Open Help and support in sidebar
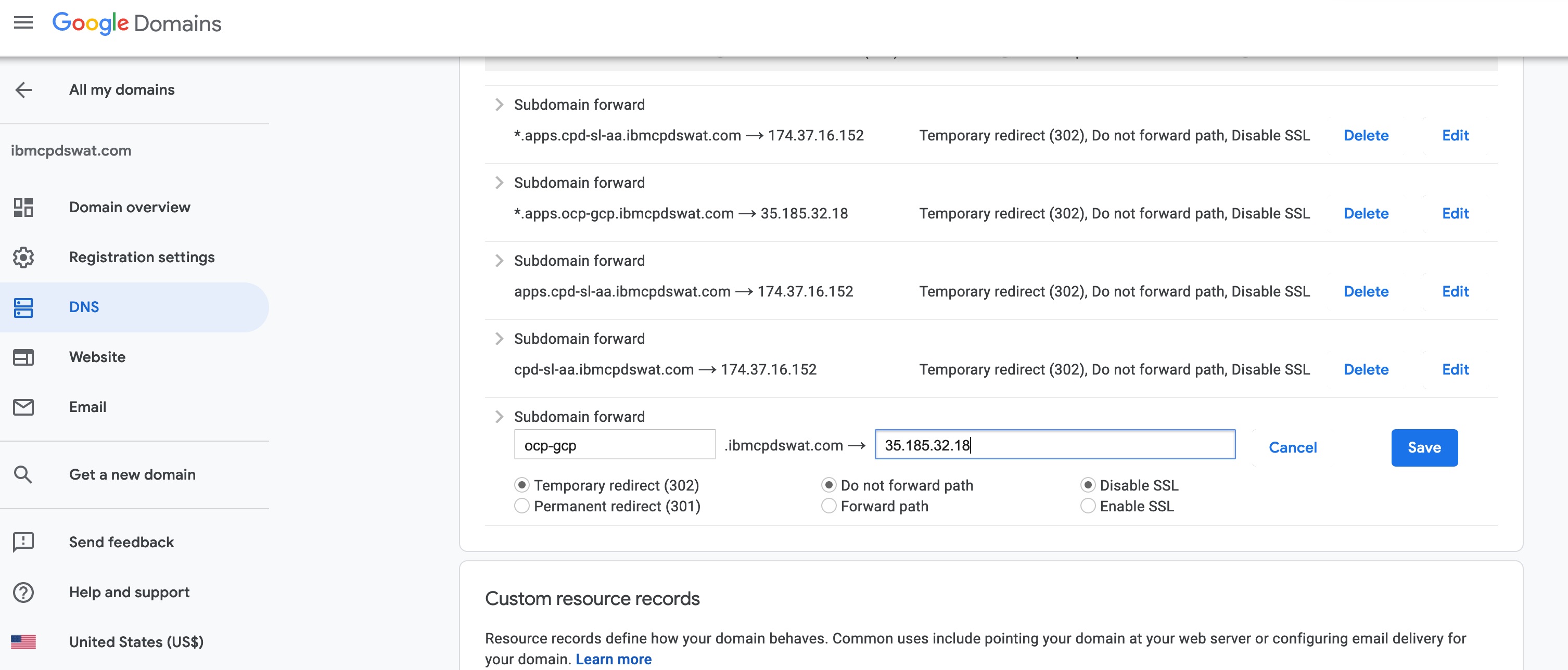Screen dimensions: 1568x670 pyautogui.click(x=129, y=592)
